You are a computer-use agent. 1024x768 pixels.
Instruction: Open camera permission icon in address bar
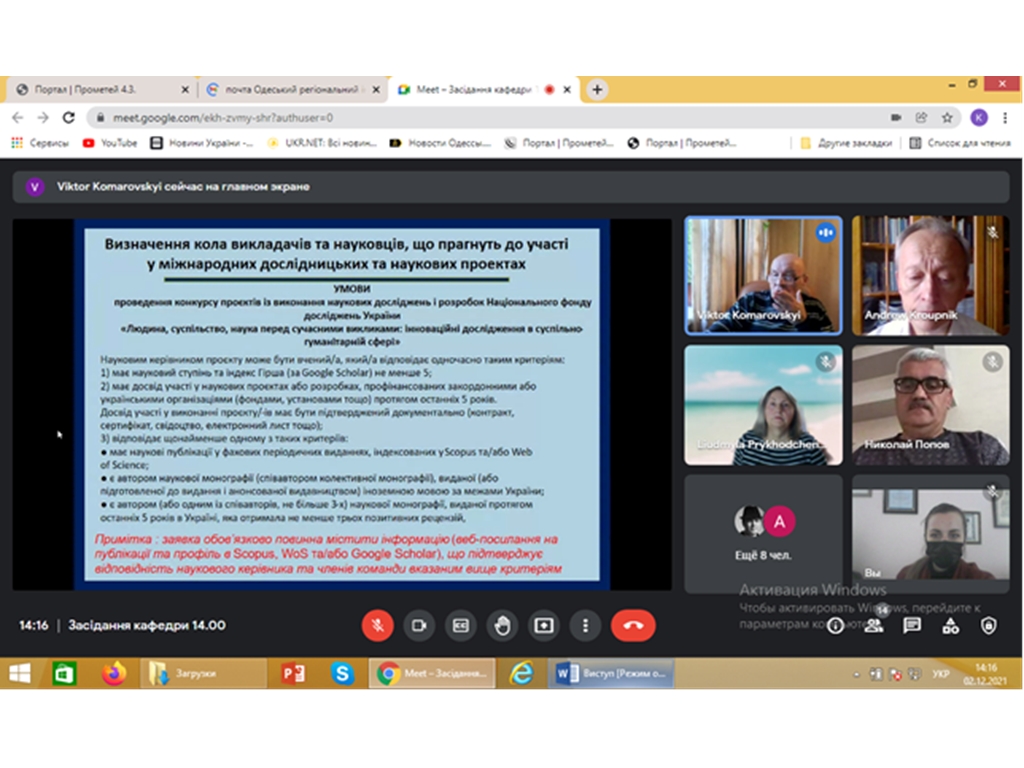click(x=896, y=118)
